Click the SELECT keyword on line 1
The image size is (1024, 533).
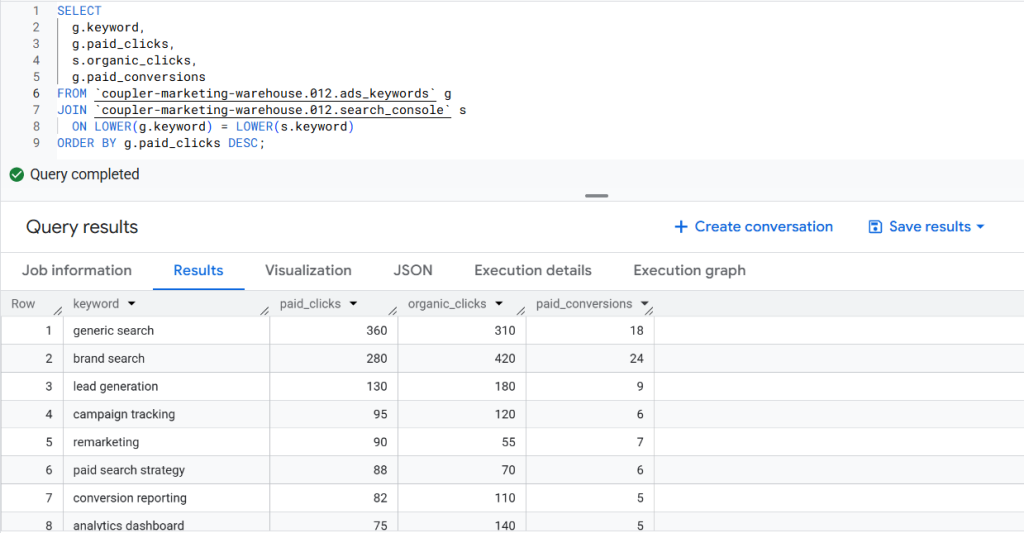79,11
